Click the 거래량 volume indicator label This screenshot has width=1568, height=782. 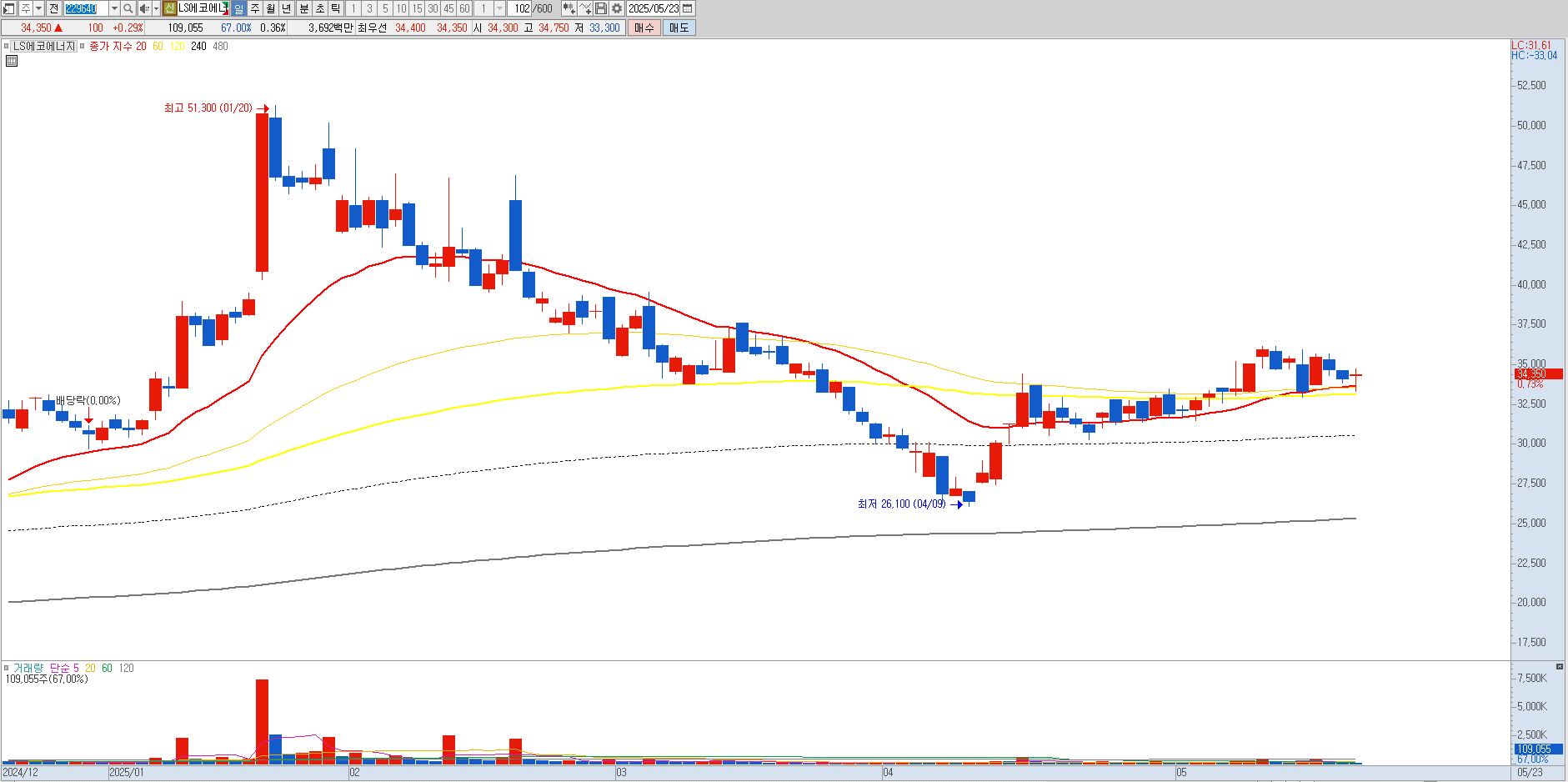pos(28,668)
